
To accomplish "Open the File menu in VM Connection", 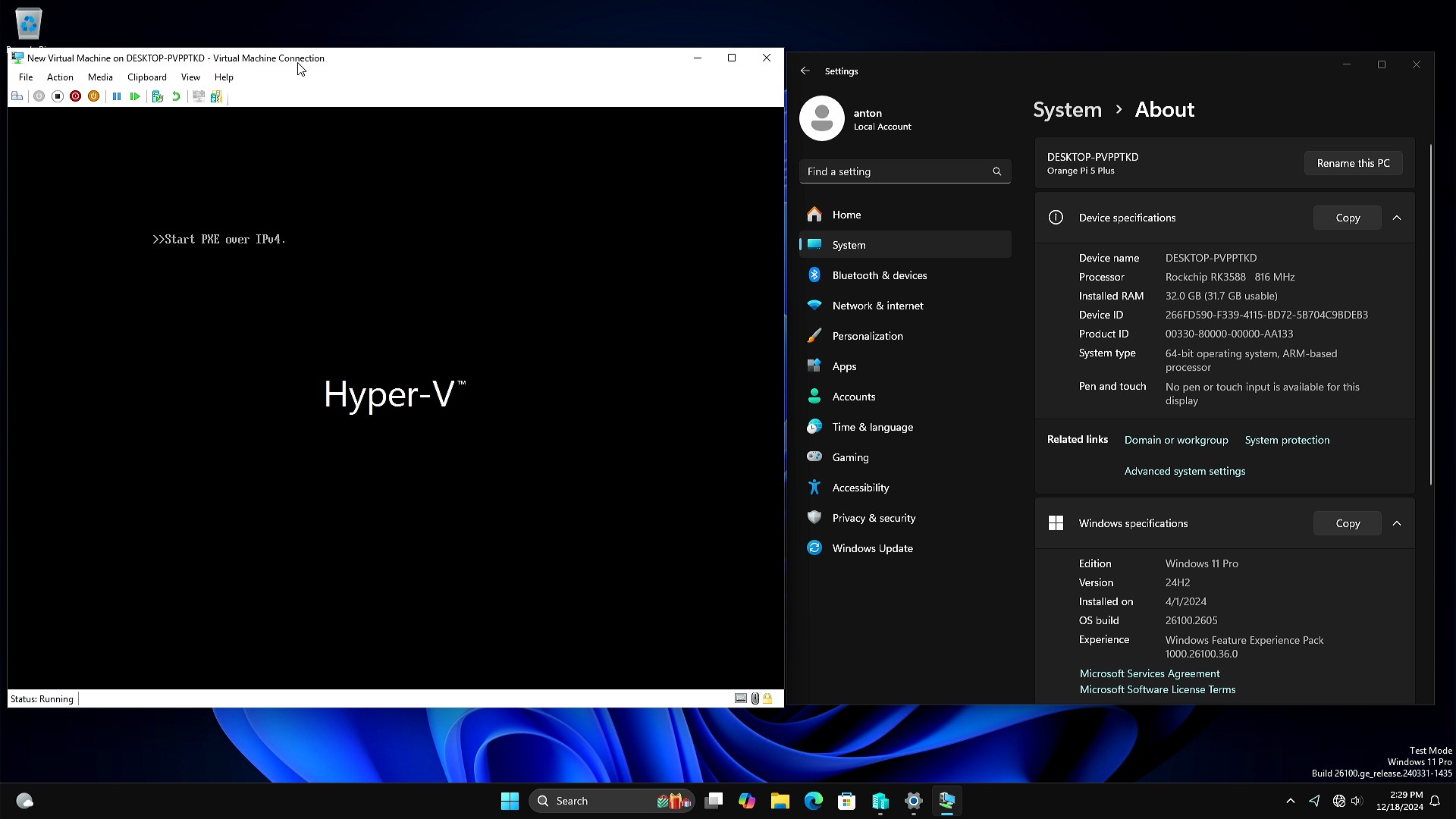I will [26, 77].
